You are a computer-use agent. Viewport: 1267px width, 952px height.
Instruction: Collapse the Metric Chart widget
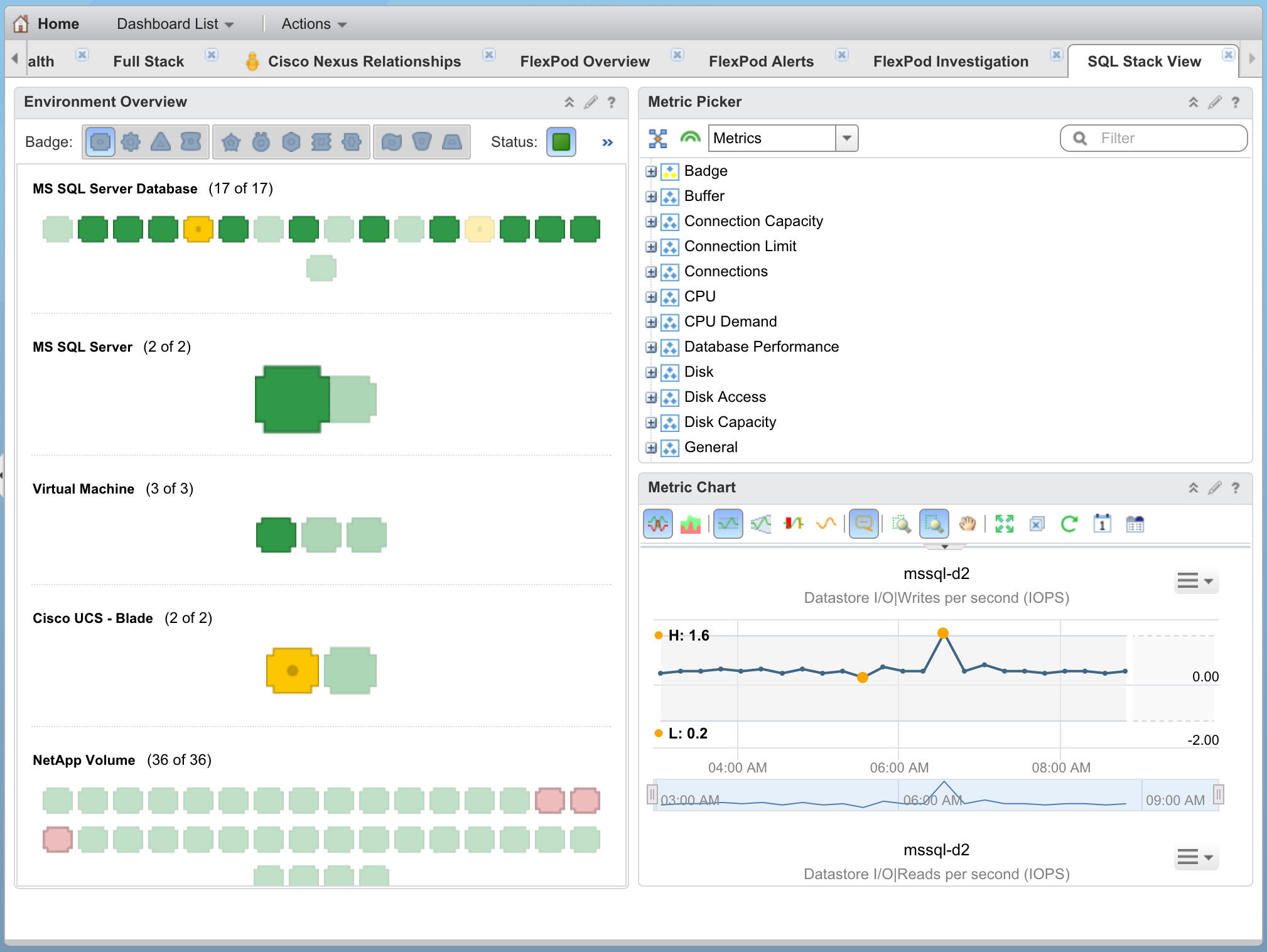click(1193, 488)
